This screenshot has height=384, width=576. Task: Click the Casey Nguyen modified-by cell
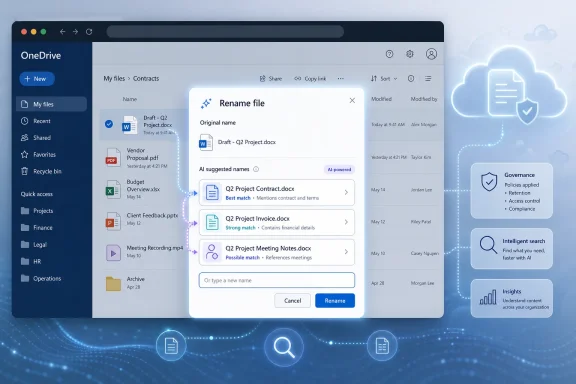tap(425, 253)
